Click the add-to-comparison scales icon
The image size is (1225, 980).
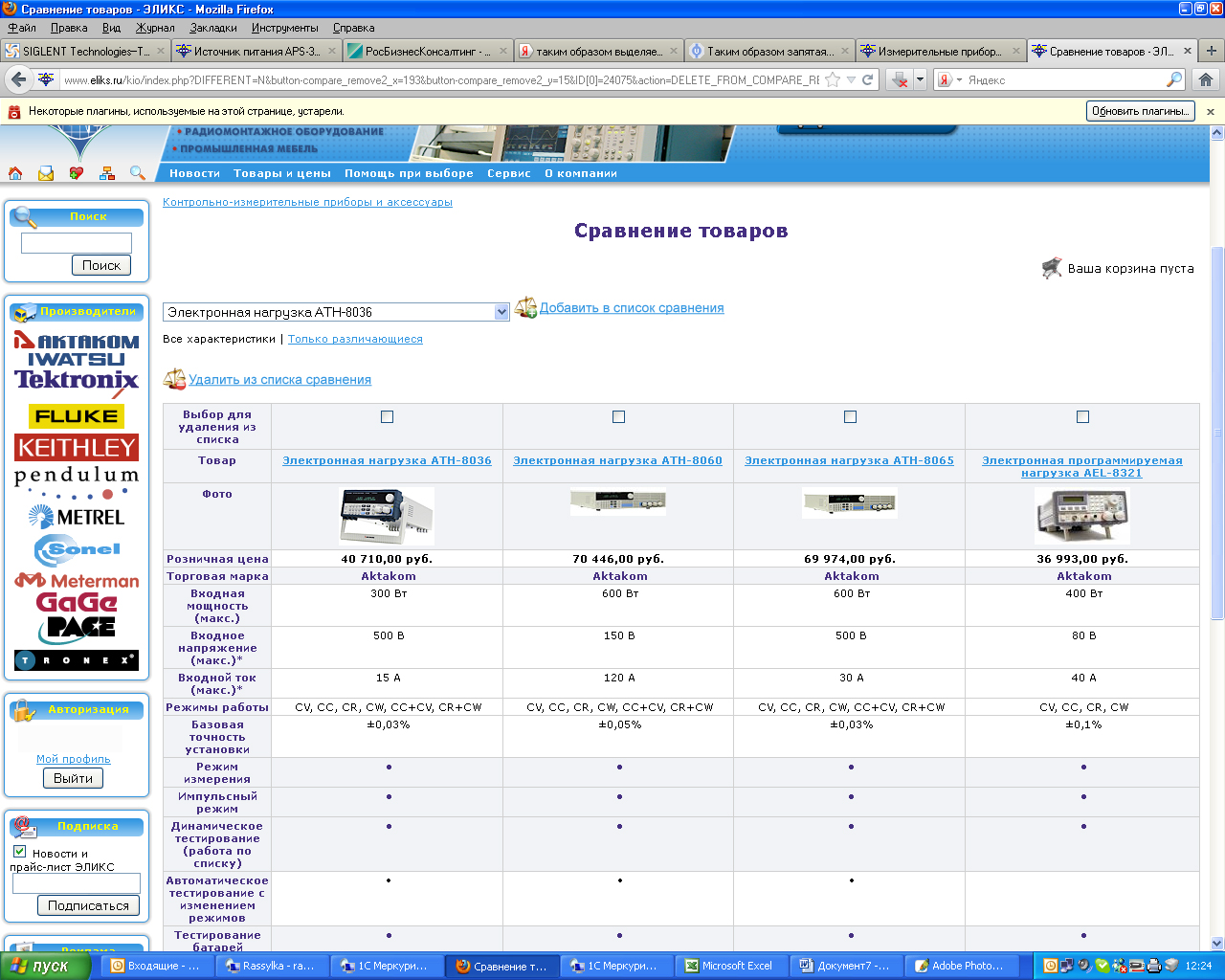(x=525, y=307)
